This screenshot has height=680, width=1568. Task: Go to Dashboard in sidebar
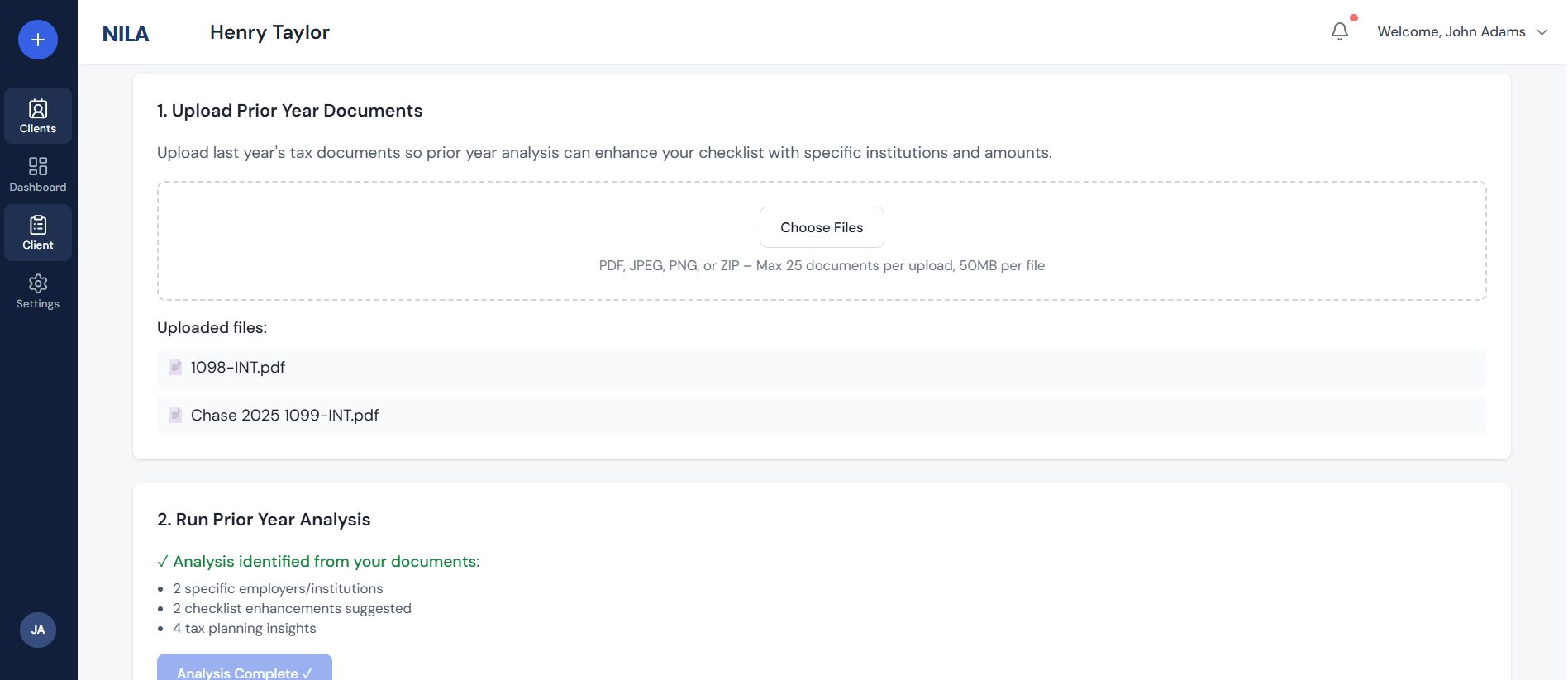pos(38,174)
